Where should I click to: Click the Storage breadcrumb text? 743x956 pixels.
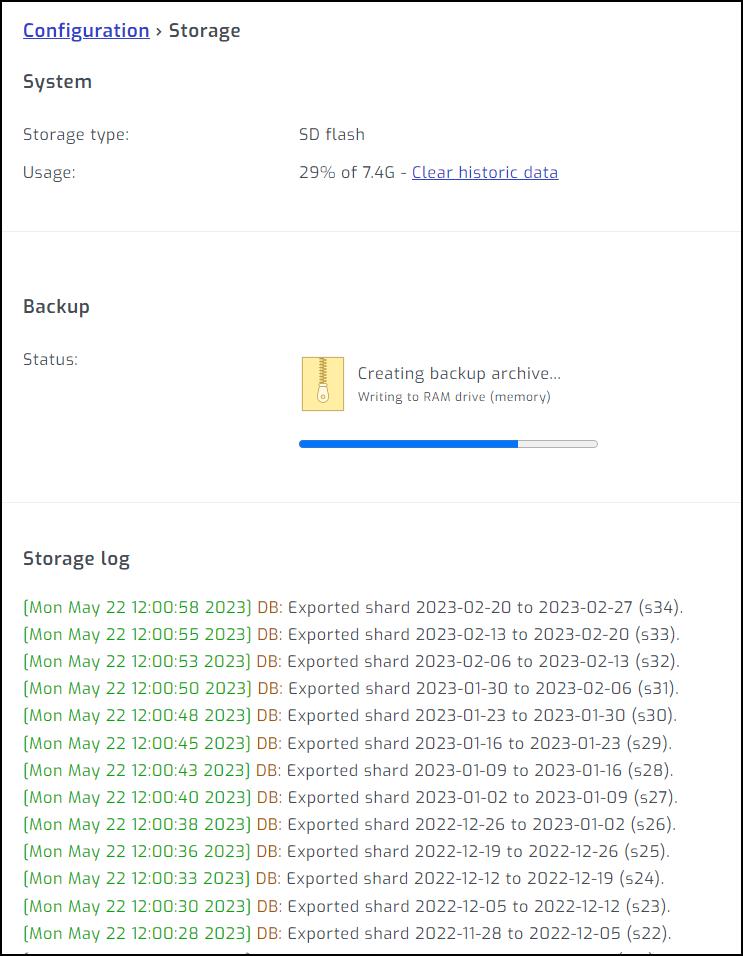(x=204, y=31)
